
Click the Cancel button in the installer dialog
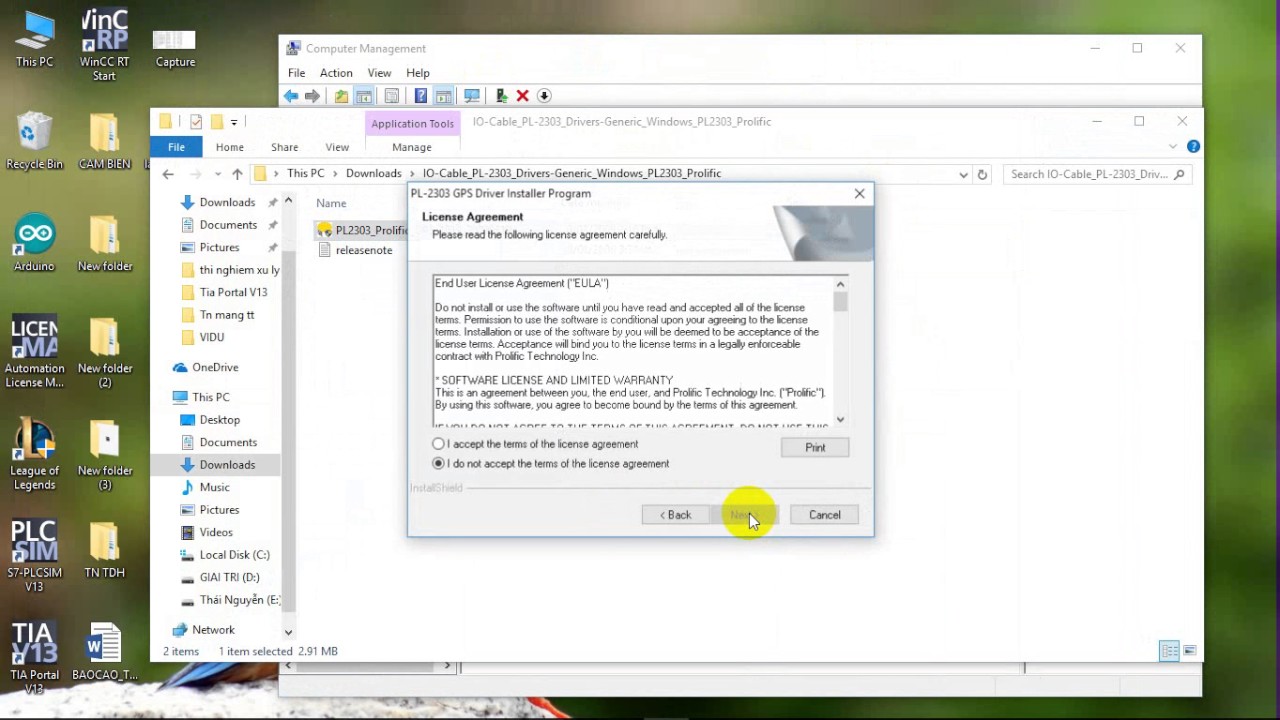pos(825,515)
